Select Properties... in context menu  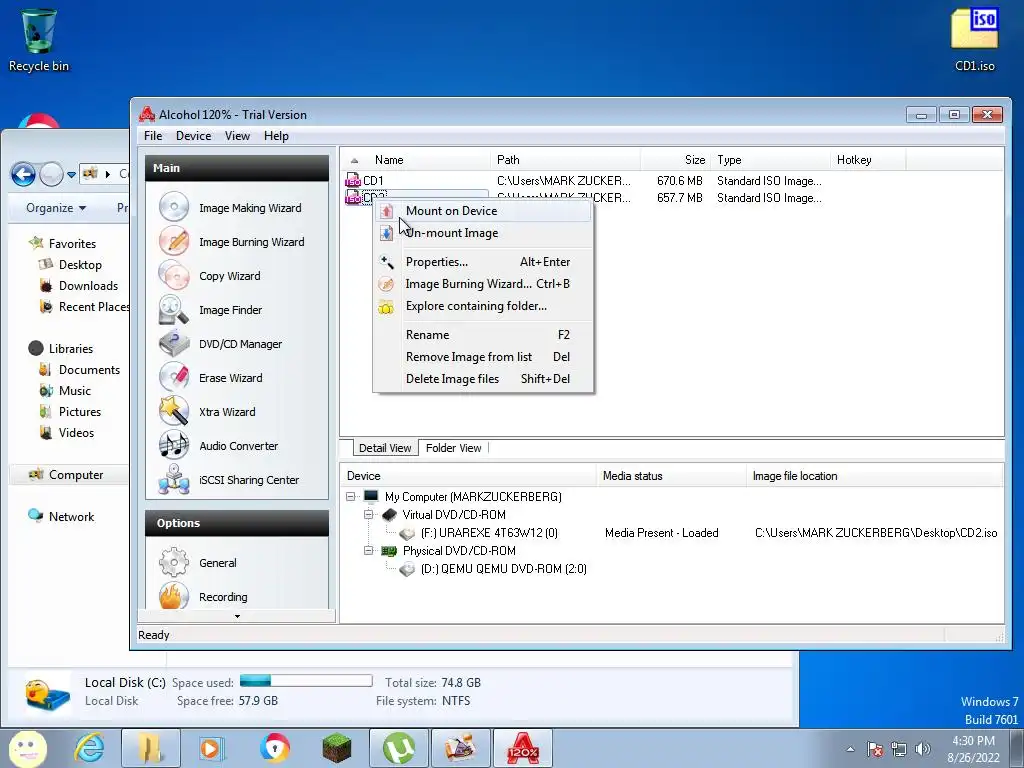(x=483, y=262)
